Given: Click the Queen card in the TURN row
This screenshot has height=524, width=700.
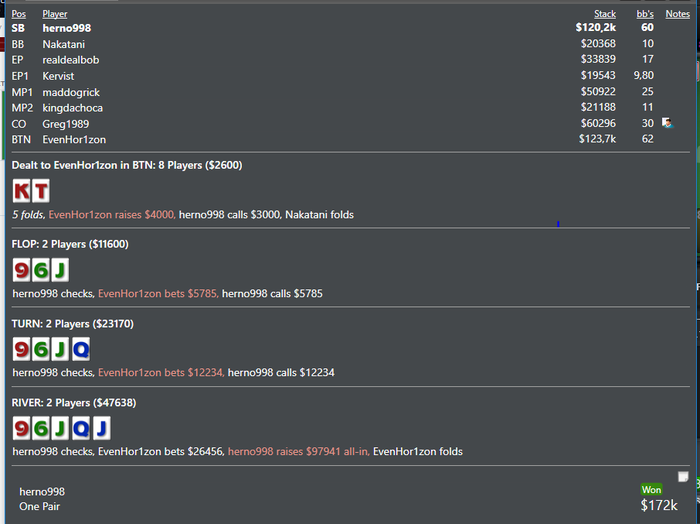Looking at the screenshot, I should 80,349.
